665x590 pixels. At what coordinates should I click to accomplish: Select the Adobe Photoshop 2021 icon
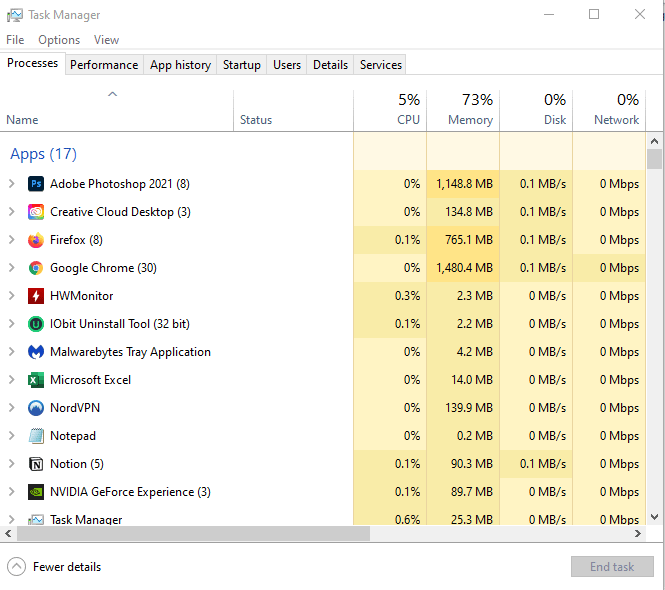[x=36, y=184]
